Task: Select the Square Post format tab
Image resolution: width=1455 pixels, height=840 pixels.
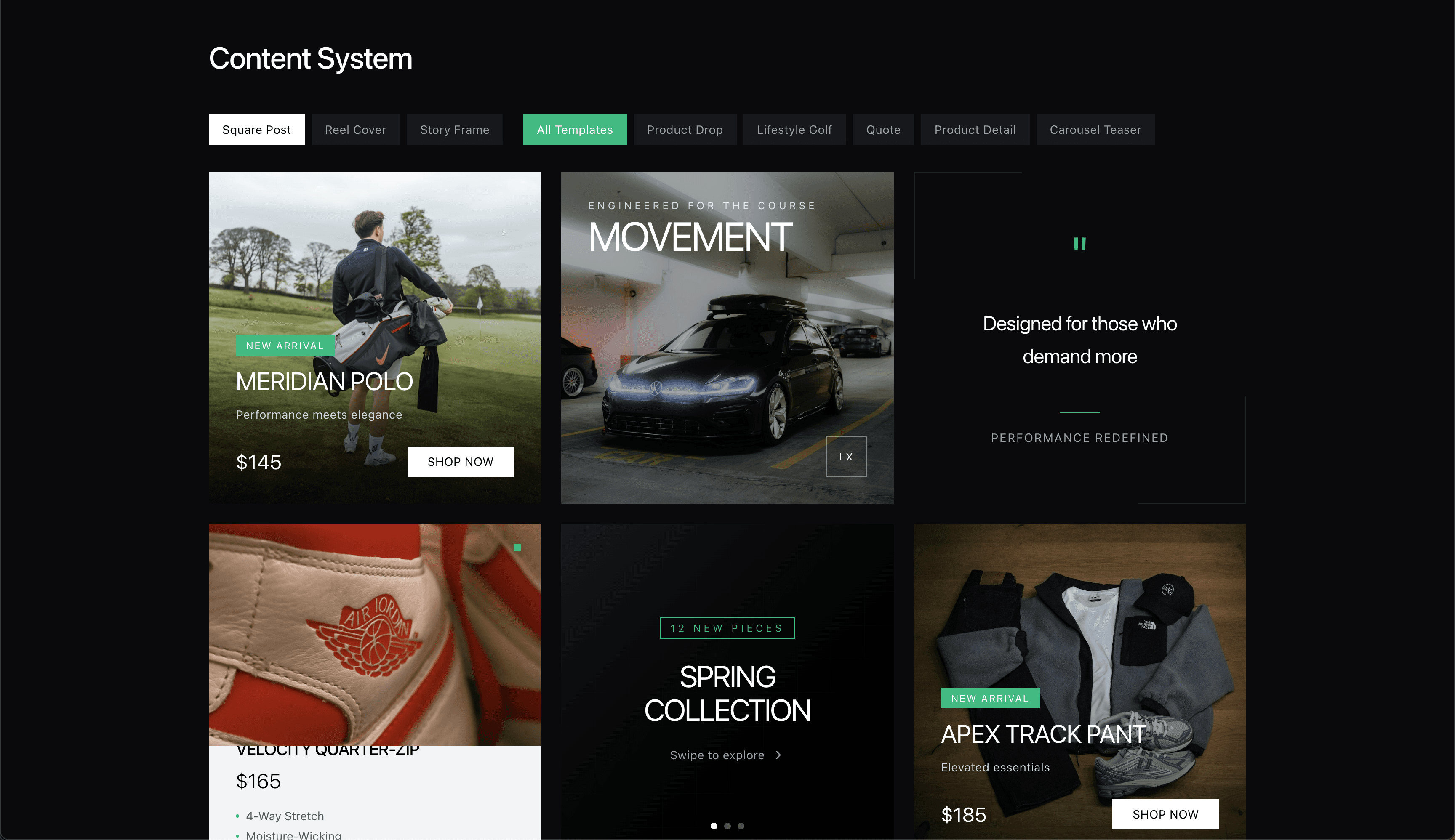Action: [x=256, y=130]
